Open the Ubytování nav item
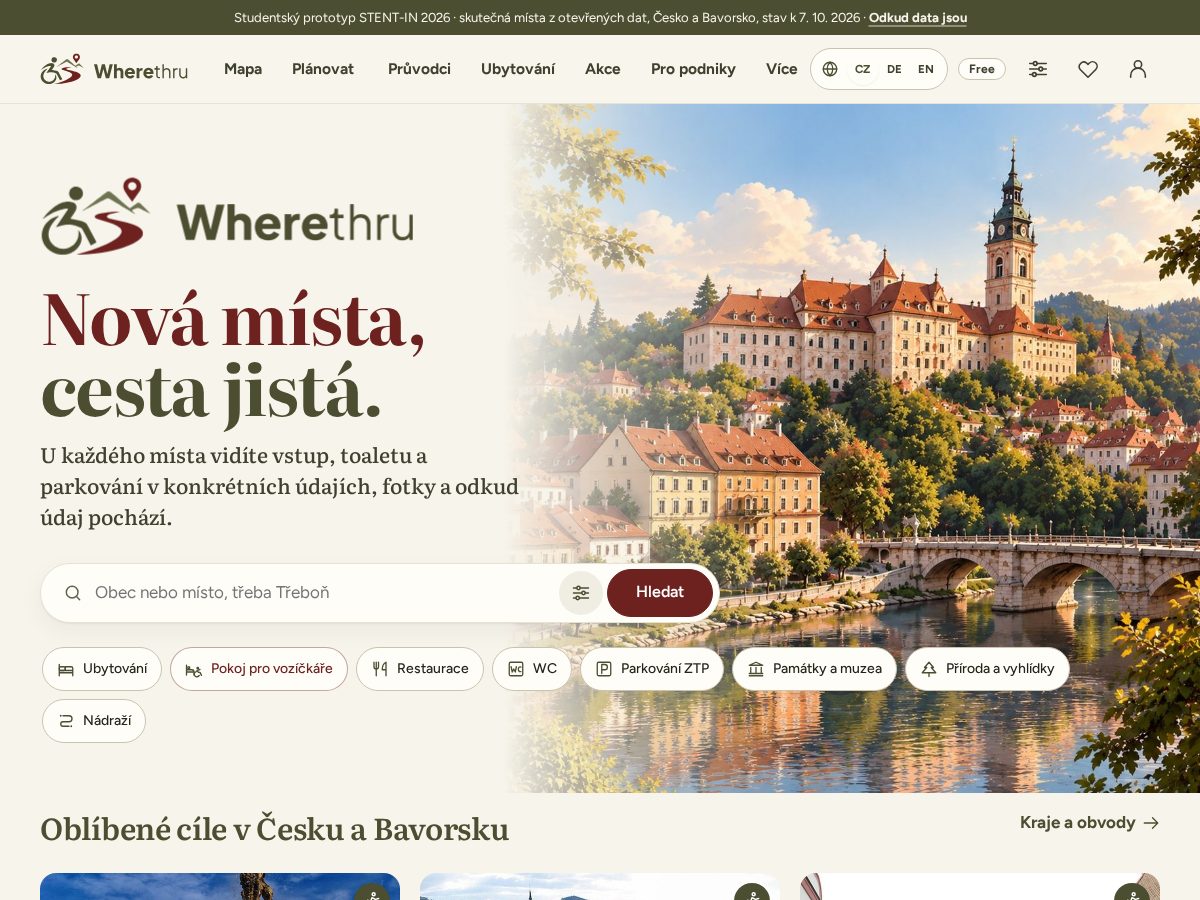The image size is (1200, 900). (x=518, y=69)
